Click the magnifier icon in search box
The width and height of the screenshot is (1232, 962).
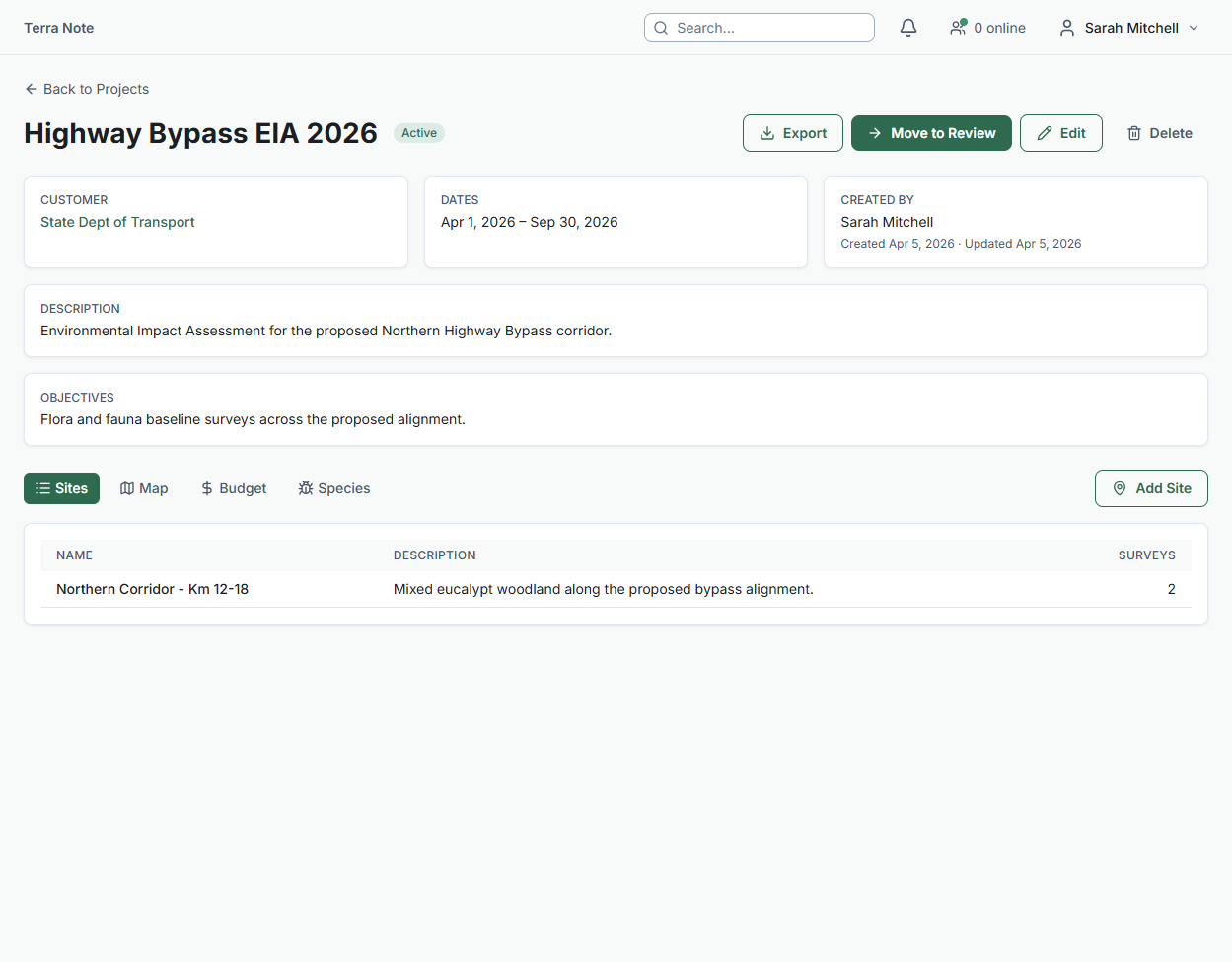click(x=661, y=28)
